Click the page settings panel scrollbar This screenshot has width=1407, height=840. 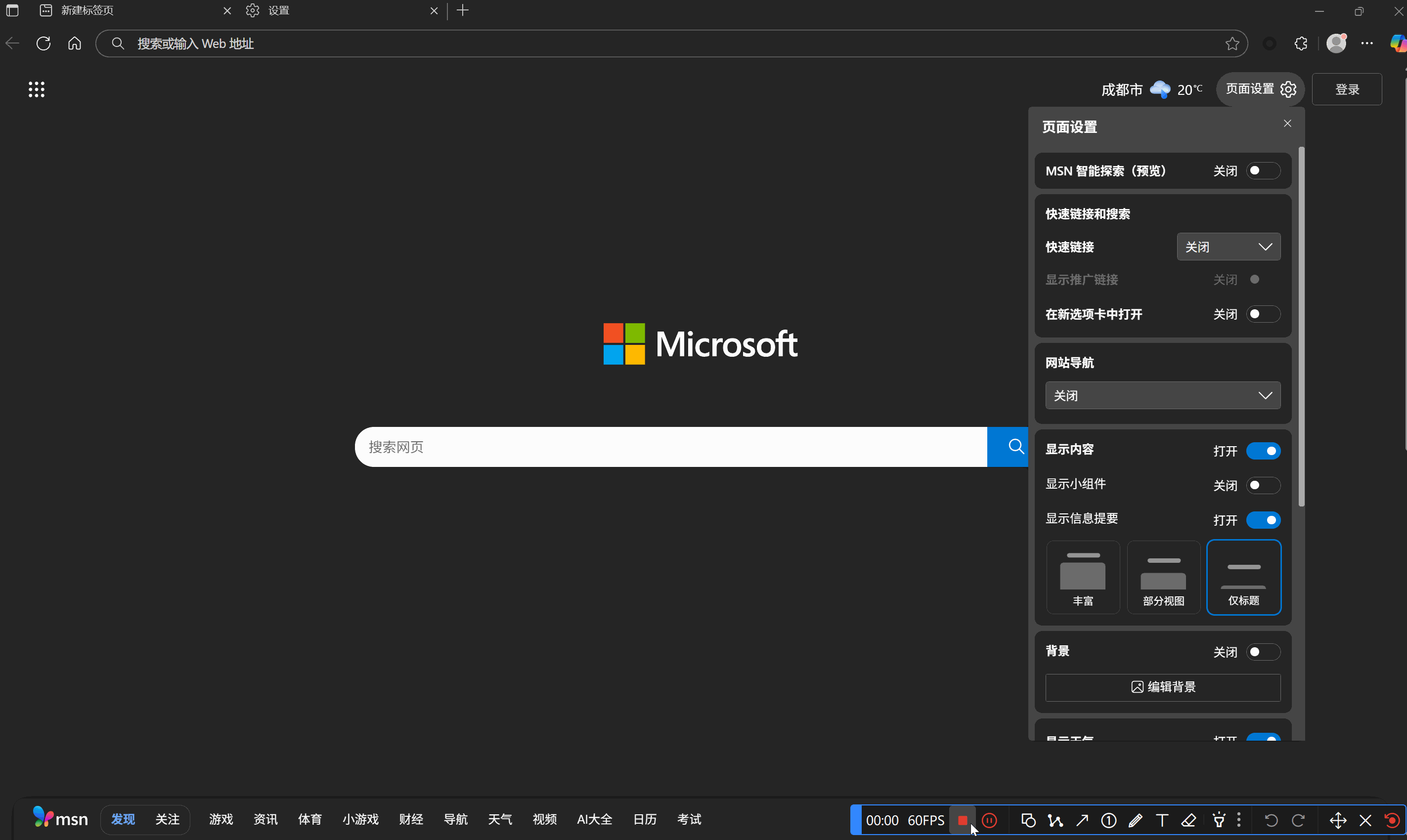[1301, 327]
